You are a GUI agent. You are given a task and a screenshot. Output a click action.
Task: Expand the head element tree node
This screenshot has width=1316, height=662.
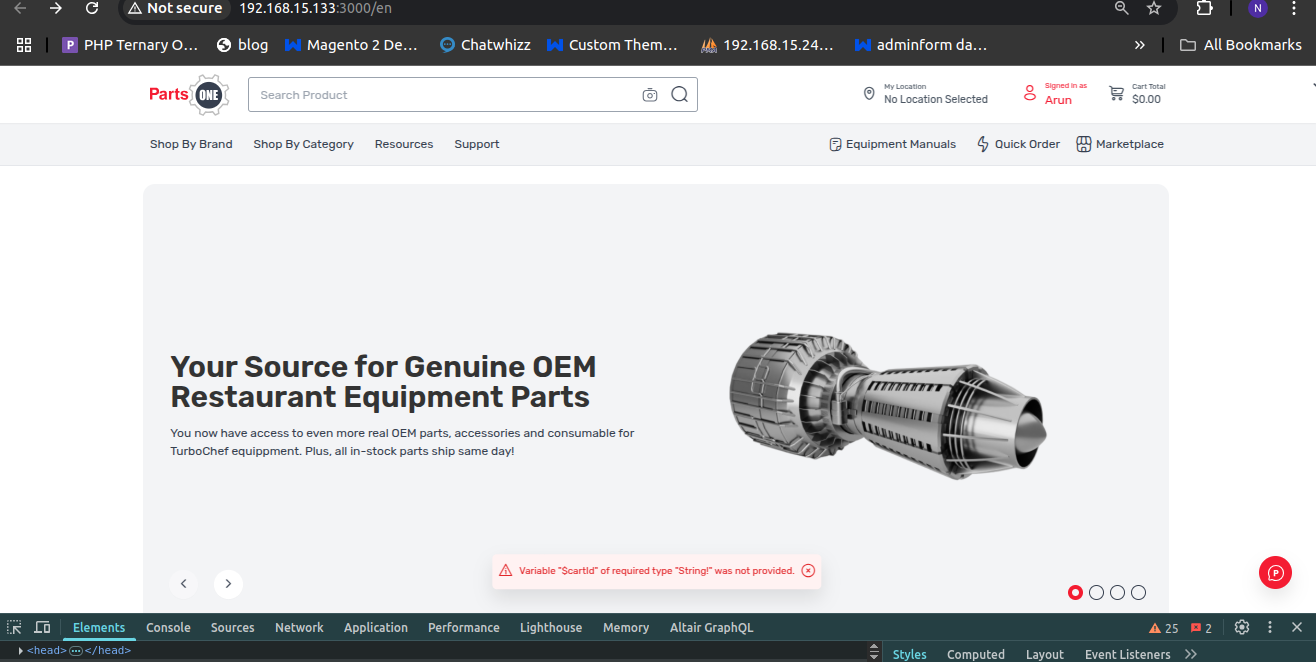click(21, 650)
